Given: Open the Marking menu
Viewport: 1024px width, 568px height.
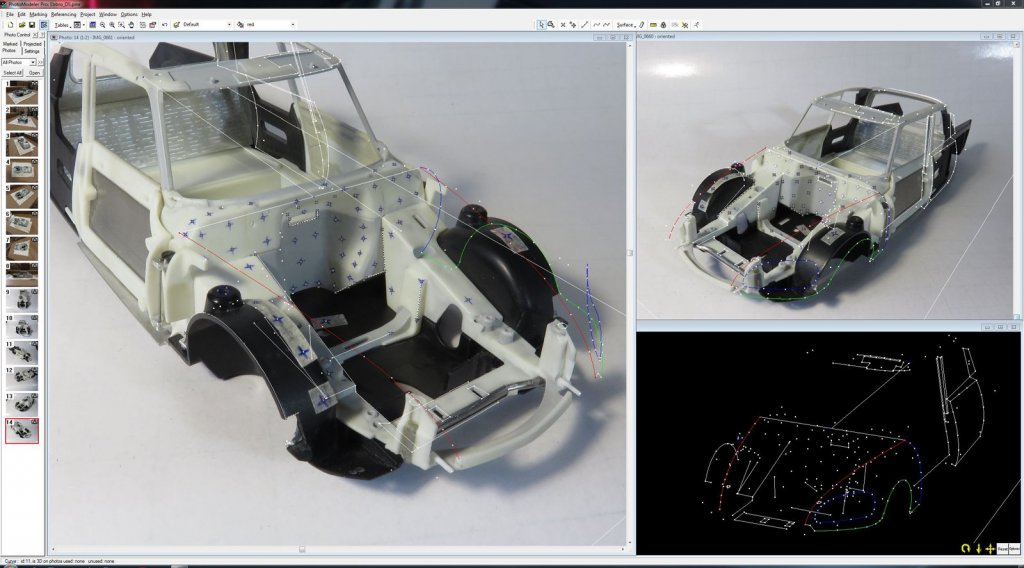Looking at the screenshot, I should pyautogui.click(x=38, y=14).
